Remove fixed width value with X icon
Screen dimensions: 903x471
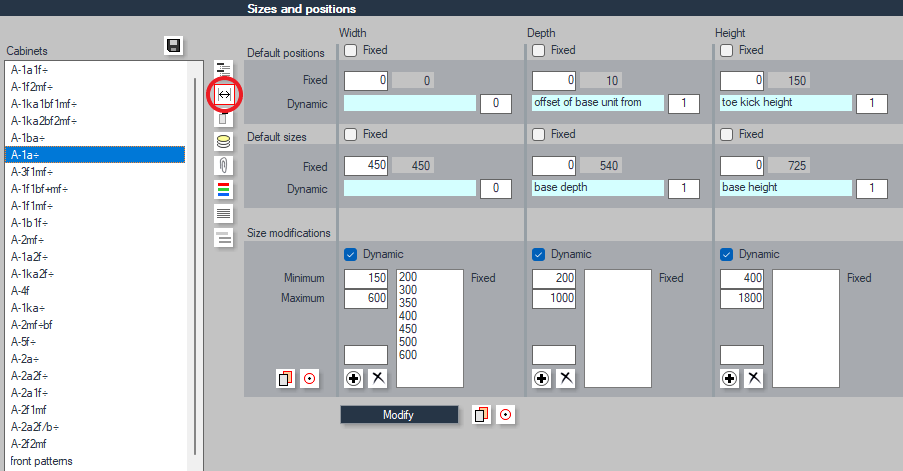[378, 378]
